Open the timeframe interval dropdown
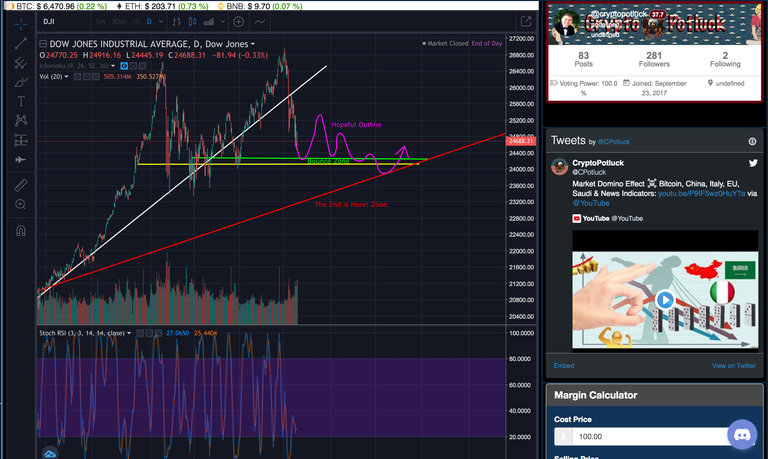Image resolution: width=768 pixels, height=459 pixels. [161, 22]
